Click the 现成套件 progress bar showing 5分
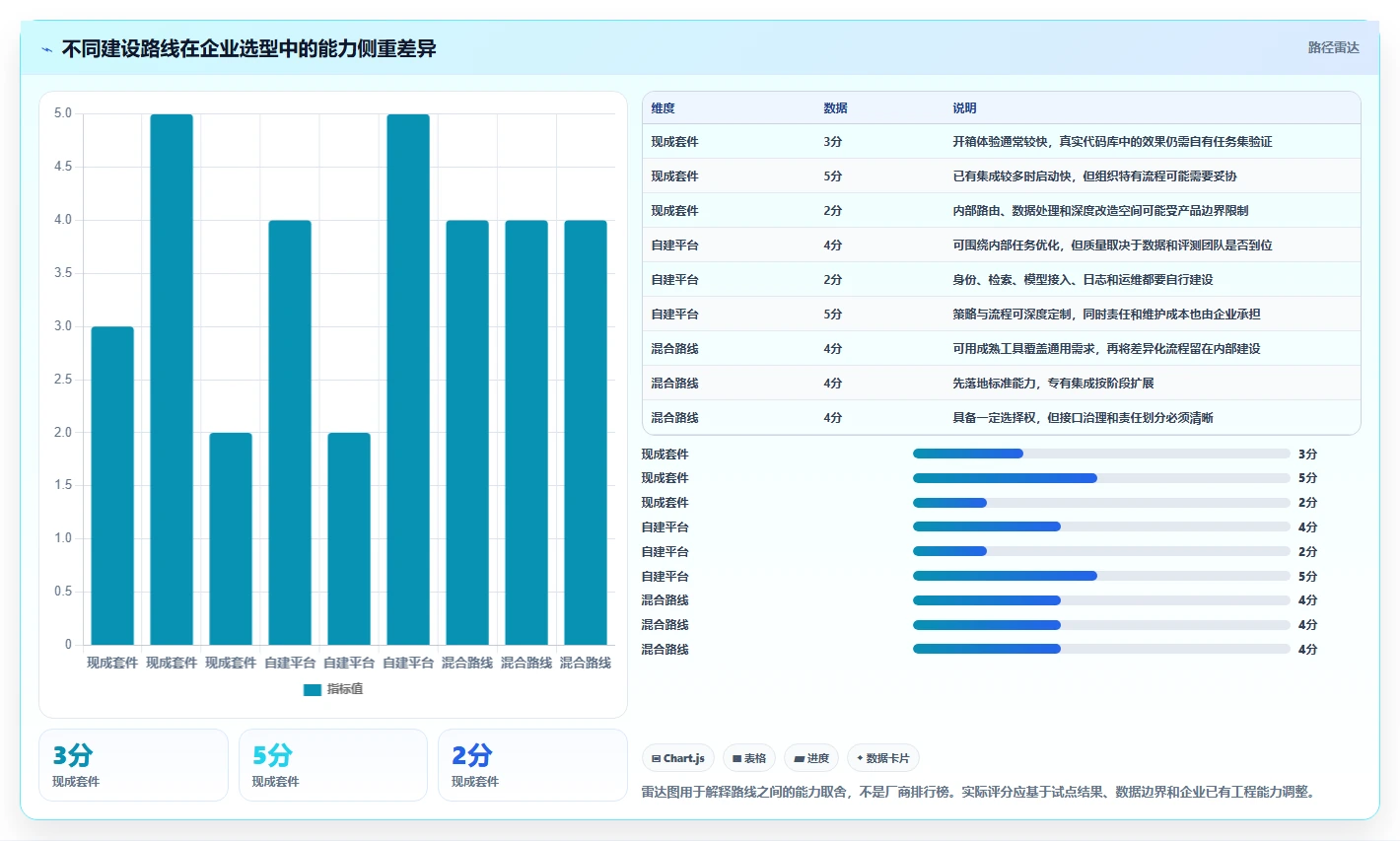 click(x=1101, y=478)
